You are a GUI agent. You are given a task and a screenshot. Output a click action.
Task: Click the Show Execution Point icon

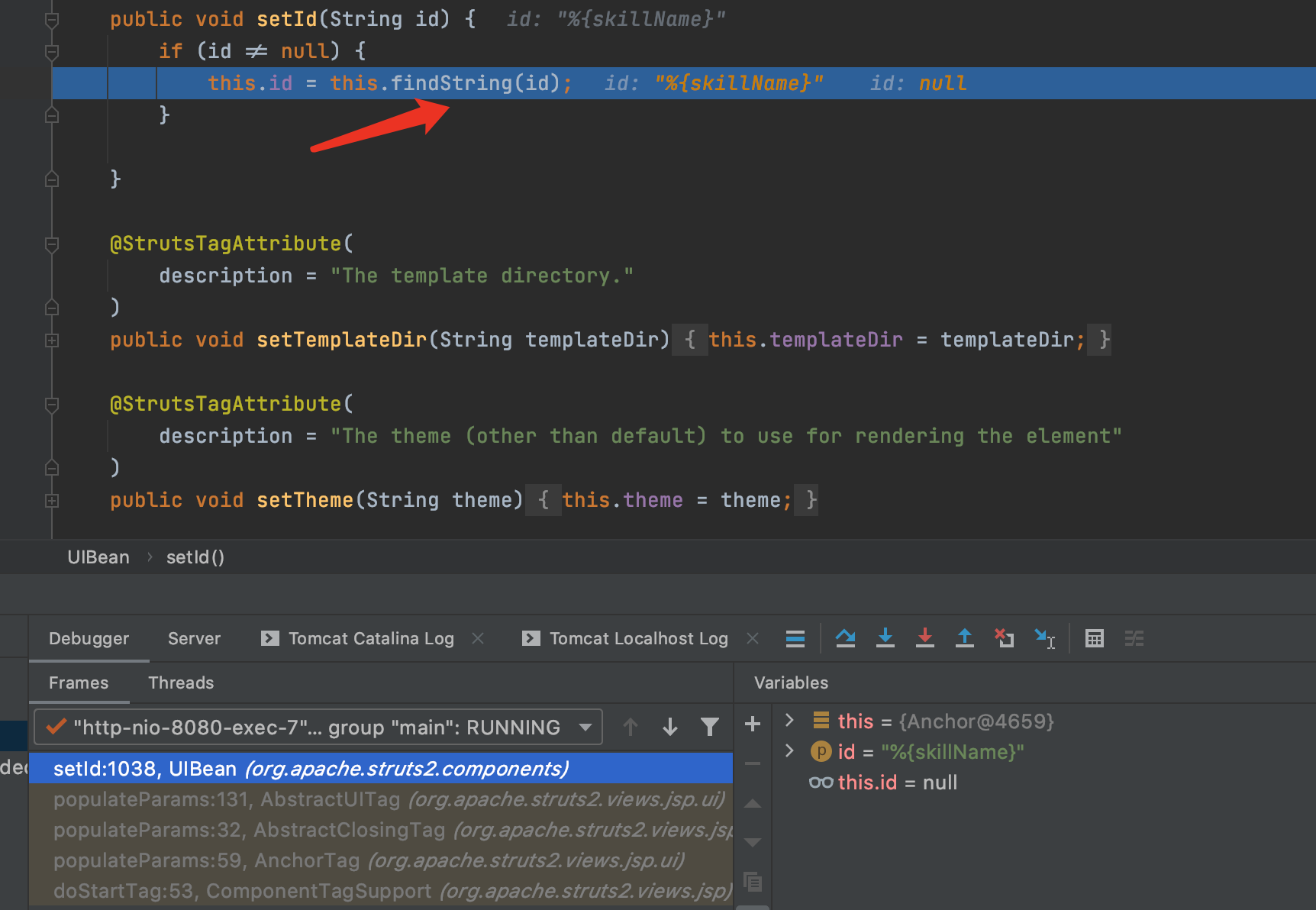click(795, 638)
